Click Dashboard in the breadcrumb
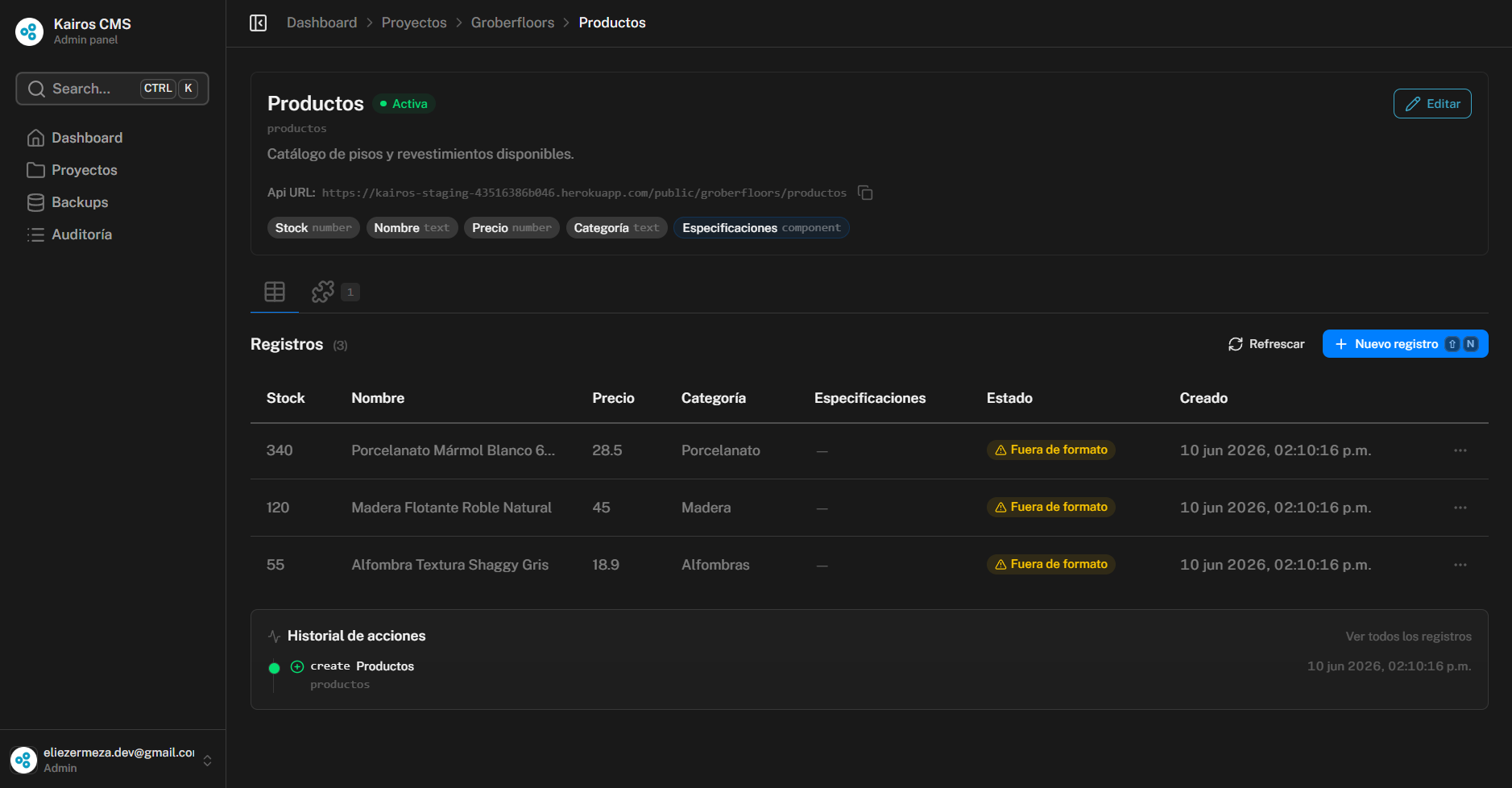 pyautogui.click(x=321, y=23)
